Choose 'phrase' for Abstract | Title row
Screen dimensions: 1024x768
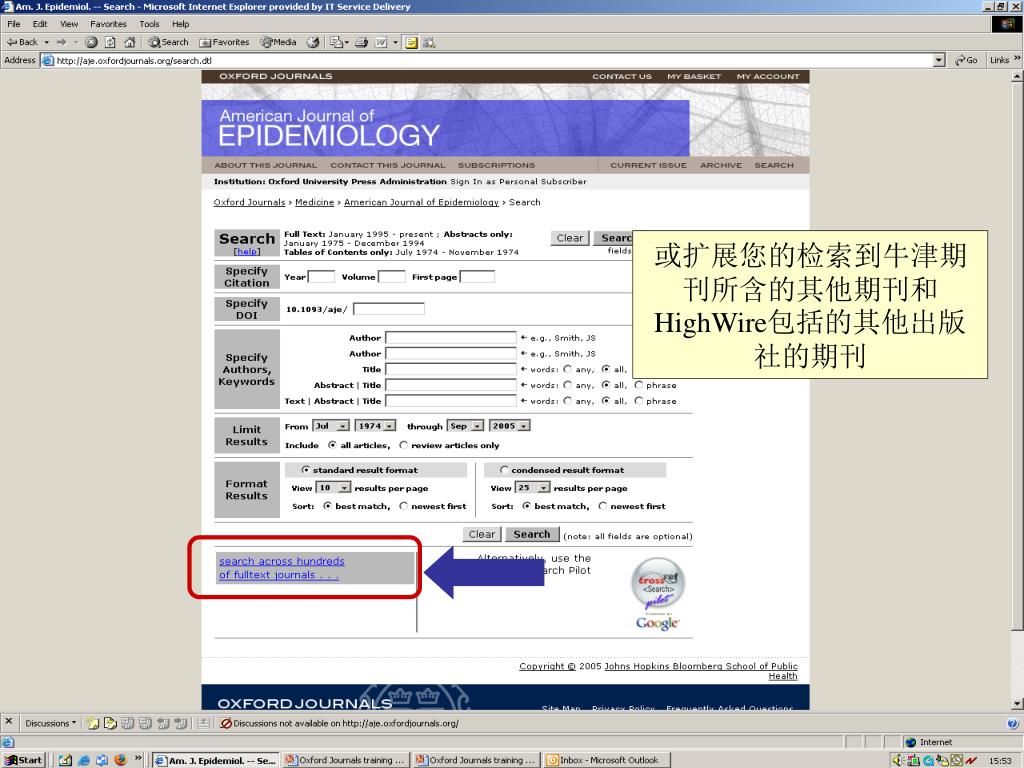pos(639,385)
